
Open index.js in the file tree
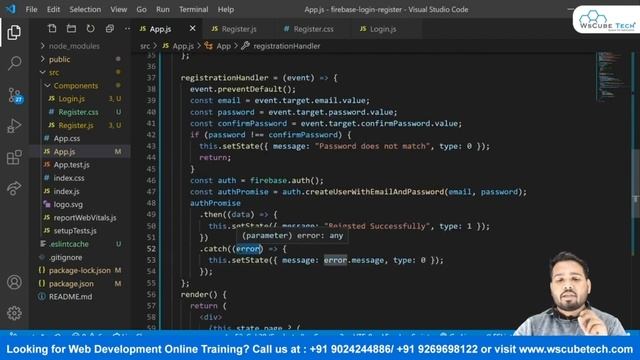click(x=80, y=191)
